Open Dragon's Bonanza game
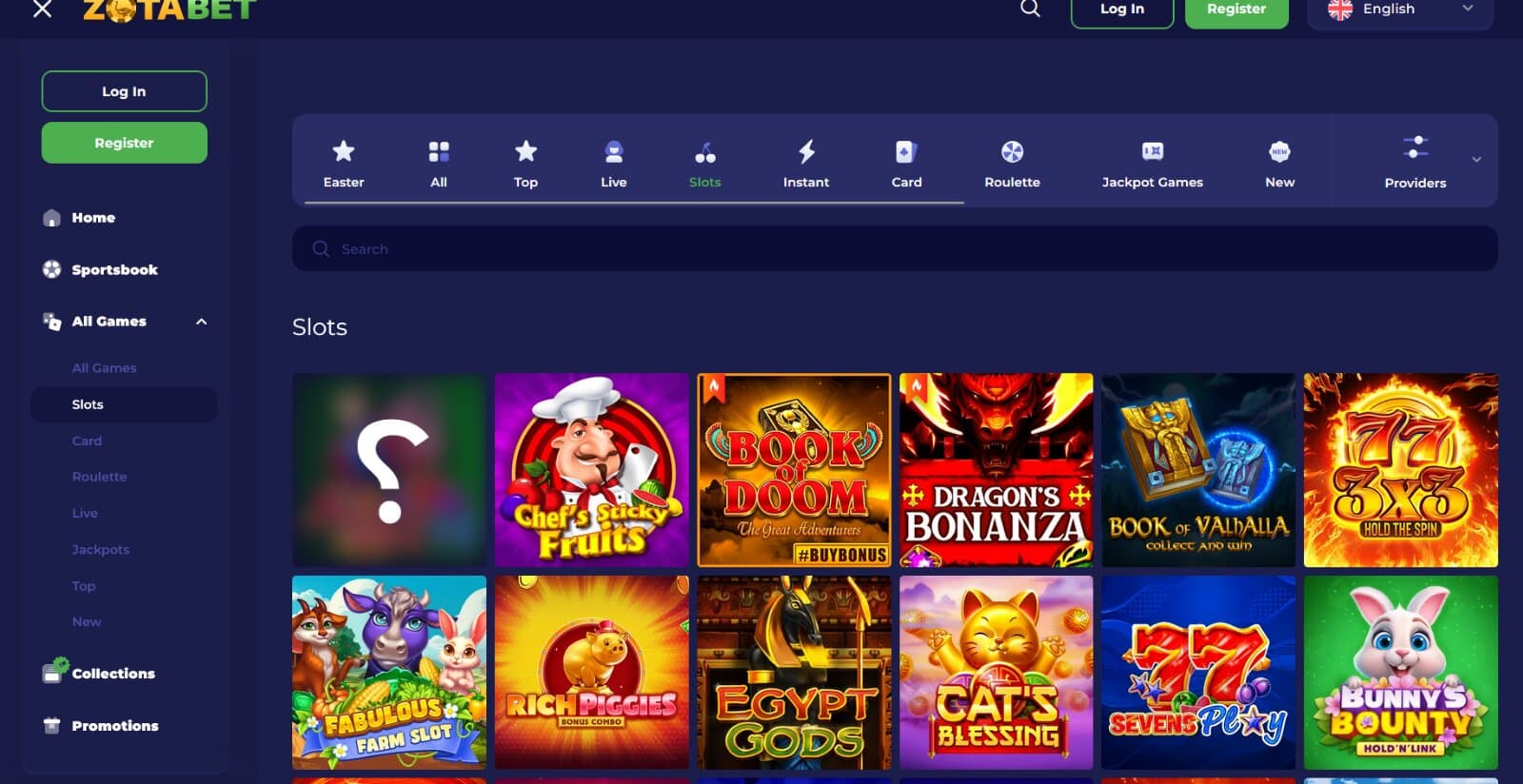The width and height of the screenshot is (1523, 784). 996,470
